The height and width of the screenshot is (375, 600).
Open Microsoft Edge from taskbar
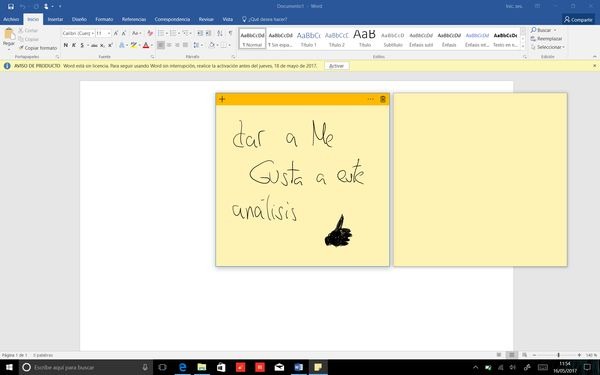[x=183, y=367]
